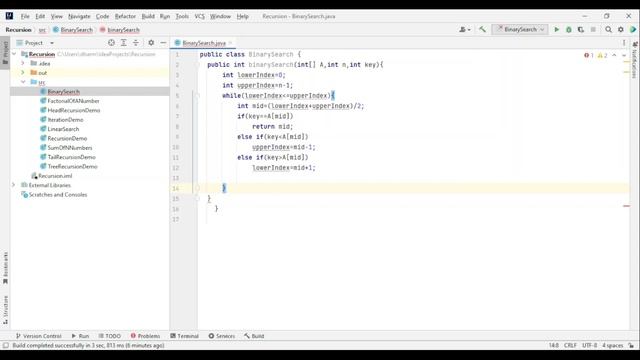Open Problems tool window
The height and width of the screenshot is (360, 640).
point(145,336)
